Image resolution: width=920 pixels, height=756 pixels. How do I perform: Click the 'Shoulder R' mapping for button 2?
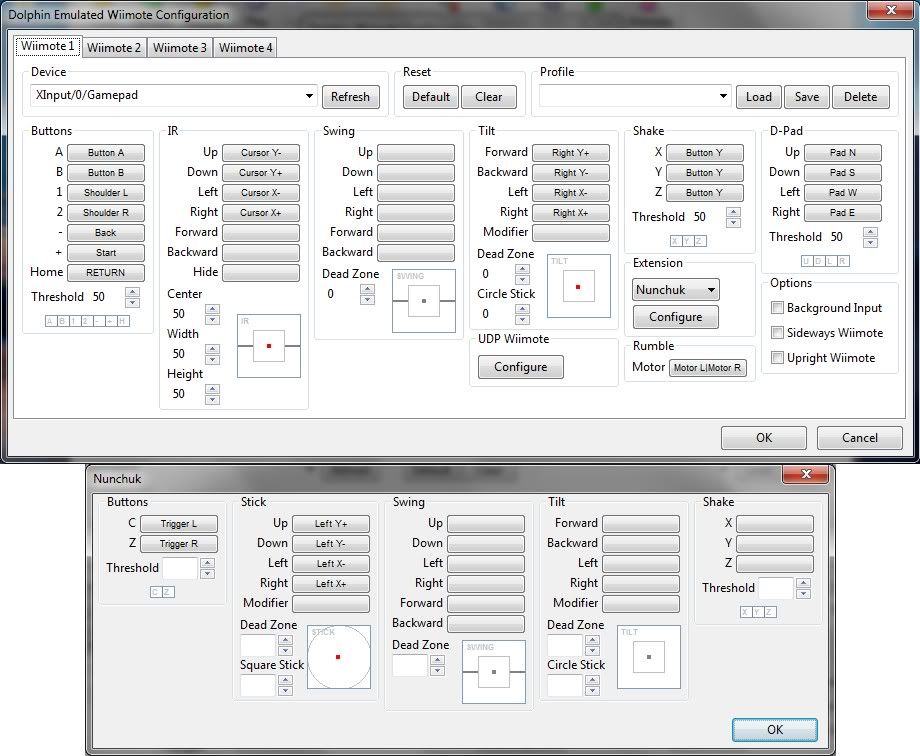[x=106, y=212]
